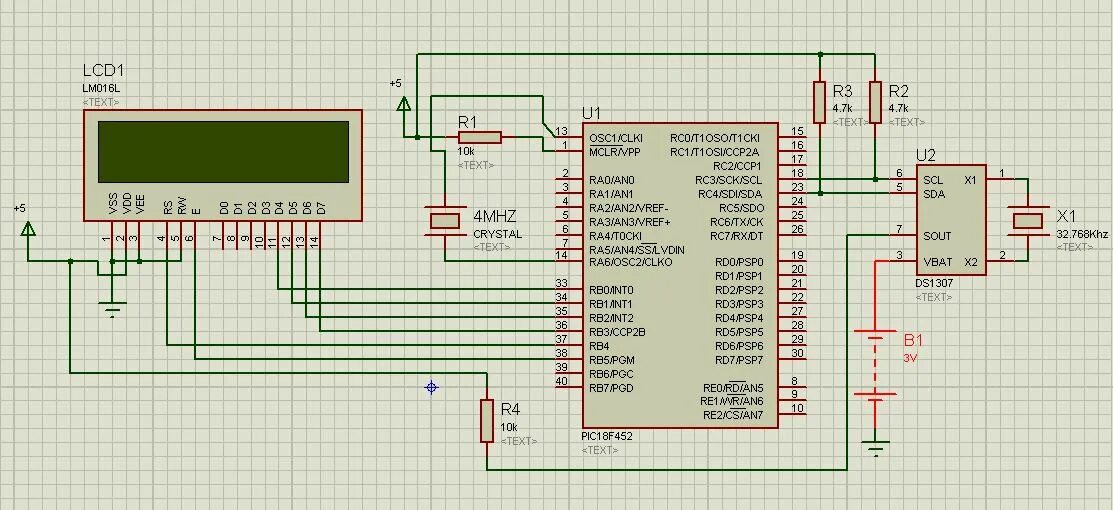
Task: Select the B1 battery symbol
Action: click(876, 365)
